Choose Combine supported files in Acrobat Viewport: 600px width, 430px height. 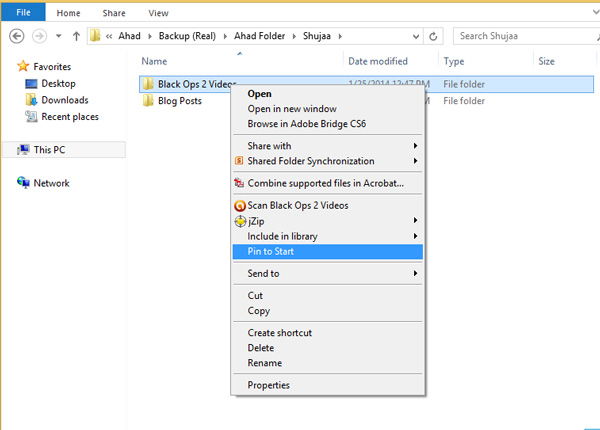328,183
